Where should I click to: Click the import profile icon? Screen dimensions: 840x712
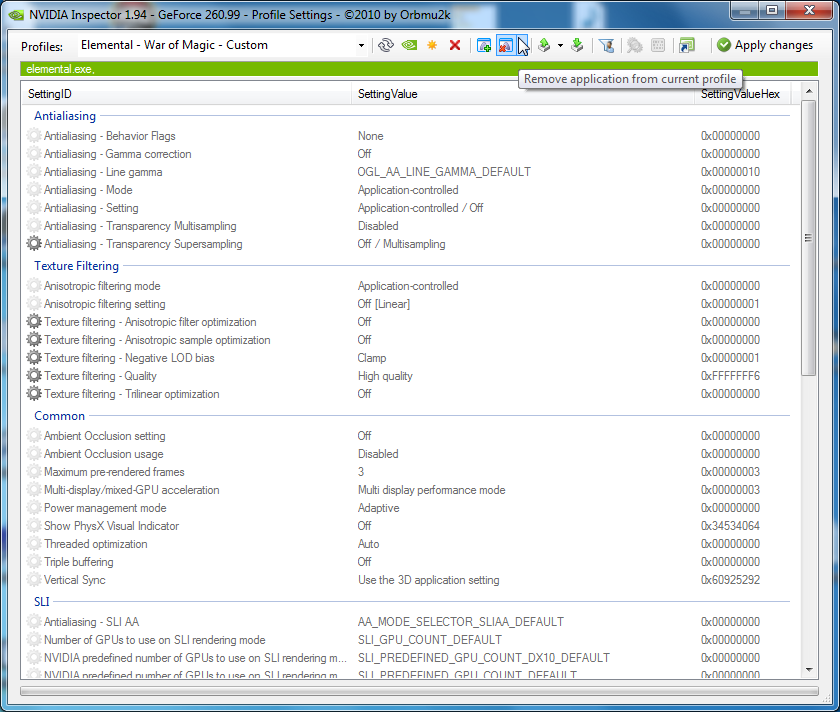tap(577, 45)
